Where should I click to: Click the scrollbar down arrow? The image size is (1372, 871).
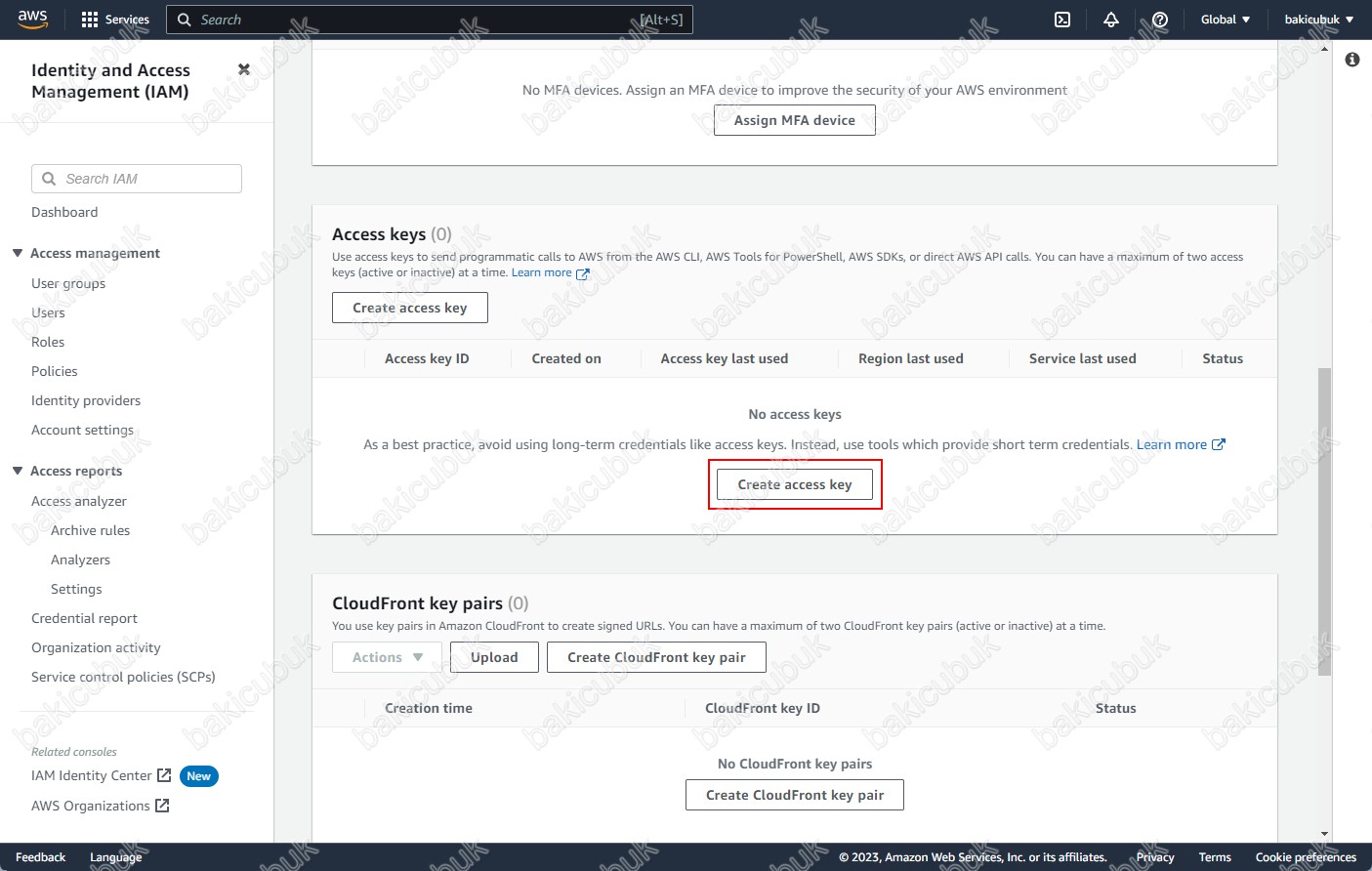point(1324,835)
